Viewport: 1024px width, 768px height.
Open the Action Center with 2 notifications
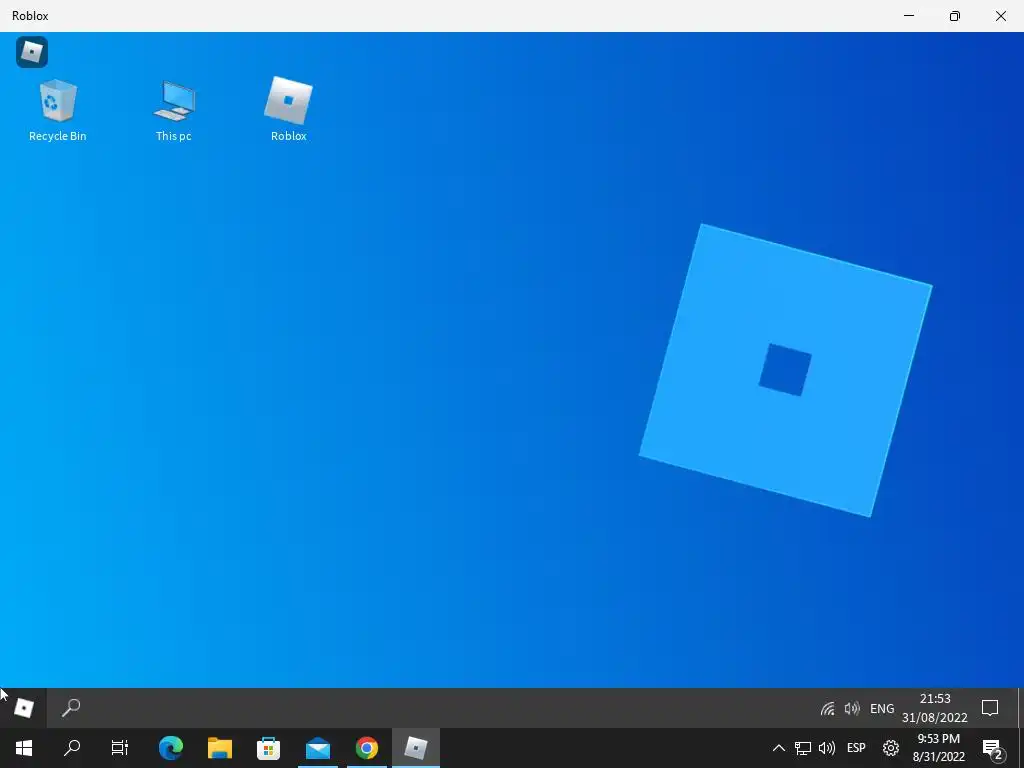click(993, 750)
